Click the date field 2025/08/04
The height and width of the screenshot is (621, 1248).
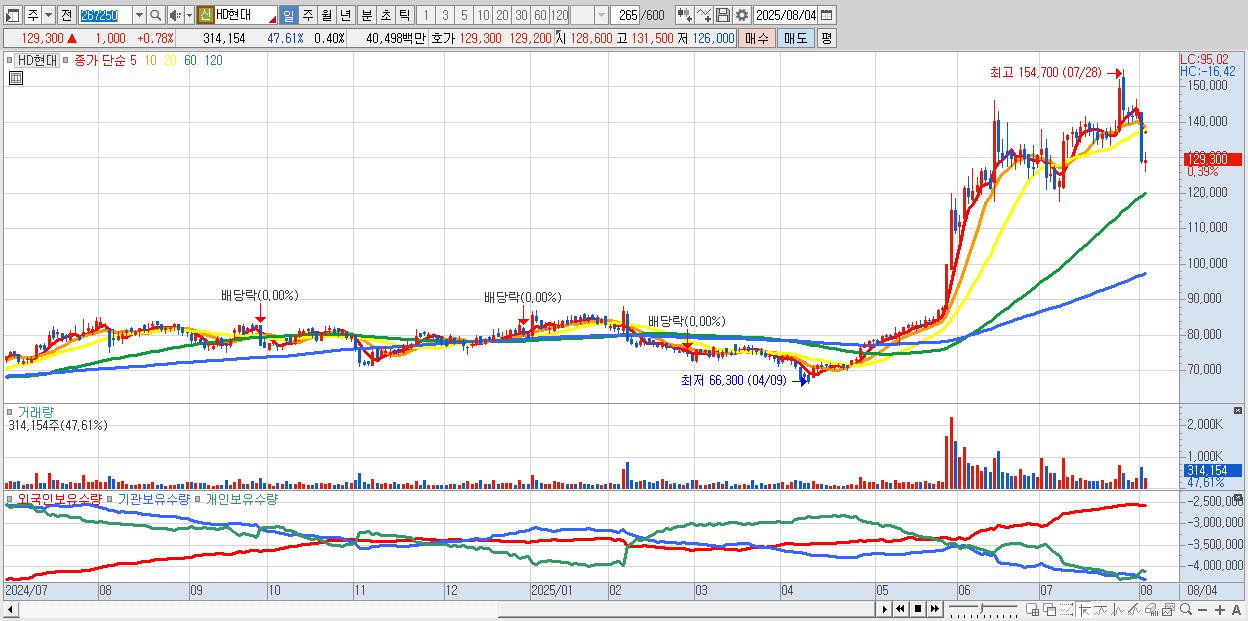coord(785,15)
